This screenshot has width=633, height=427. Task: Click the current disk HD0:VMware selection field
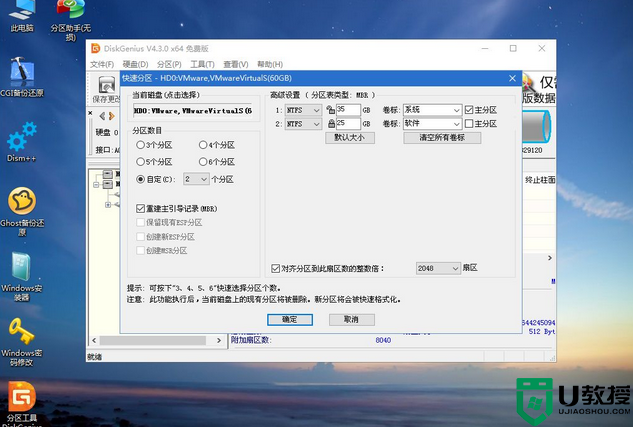pos(192,111)
